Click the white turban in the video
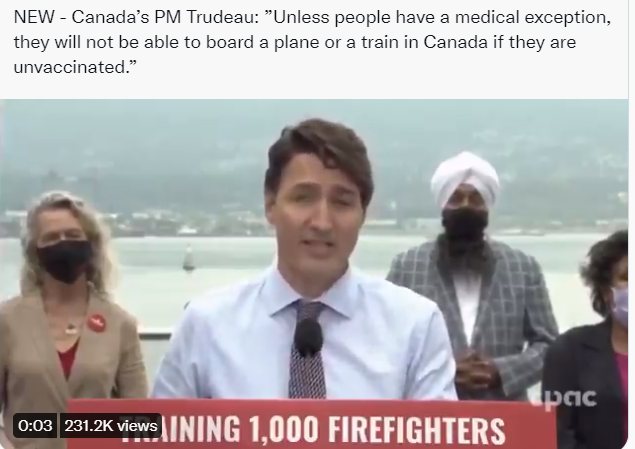Viewport: 635px width, 449px height. tap(465, 179)
